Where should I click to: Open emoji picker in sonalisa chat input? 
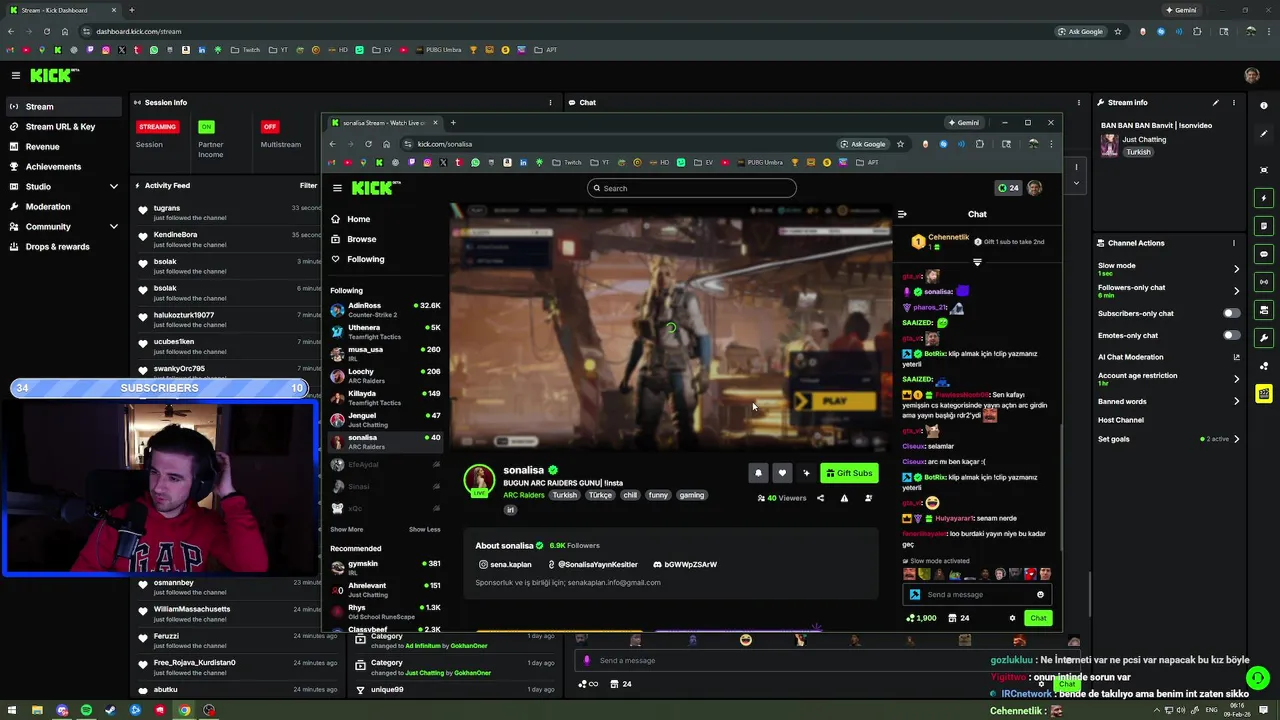click(x=1040, y=595)
